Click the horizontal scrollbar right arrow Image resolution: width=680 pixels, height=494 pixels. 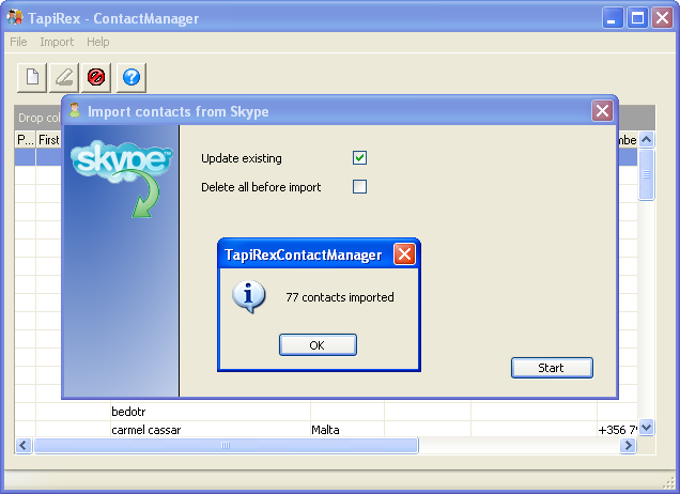click(628, 445)
